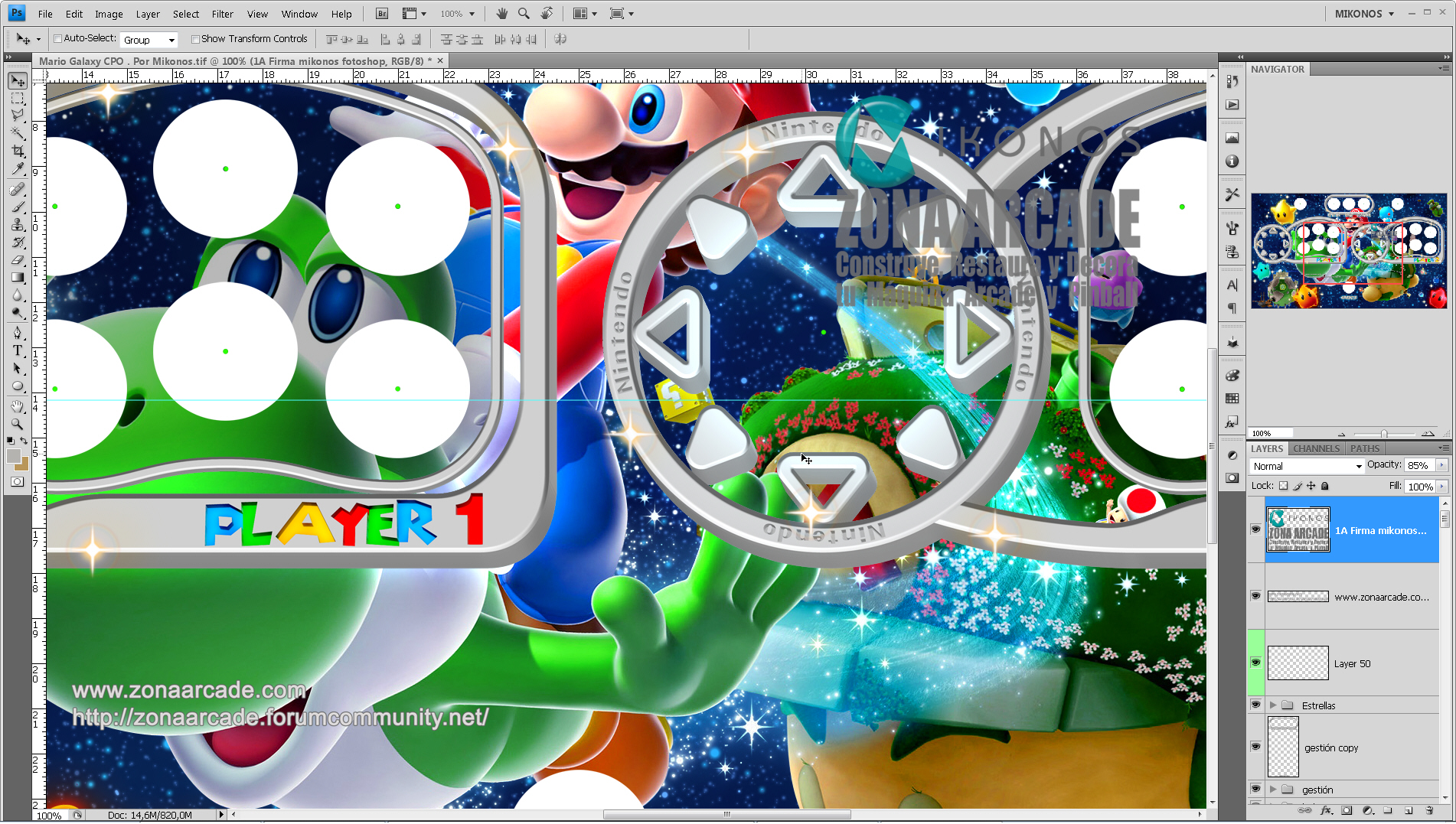Select the Rectangular Marquee tool
This screenshot has height=824, width=1456.
coord(18,99)
